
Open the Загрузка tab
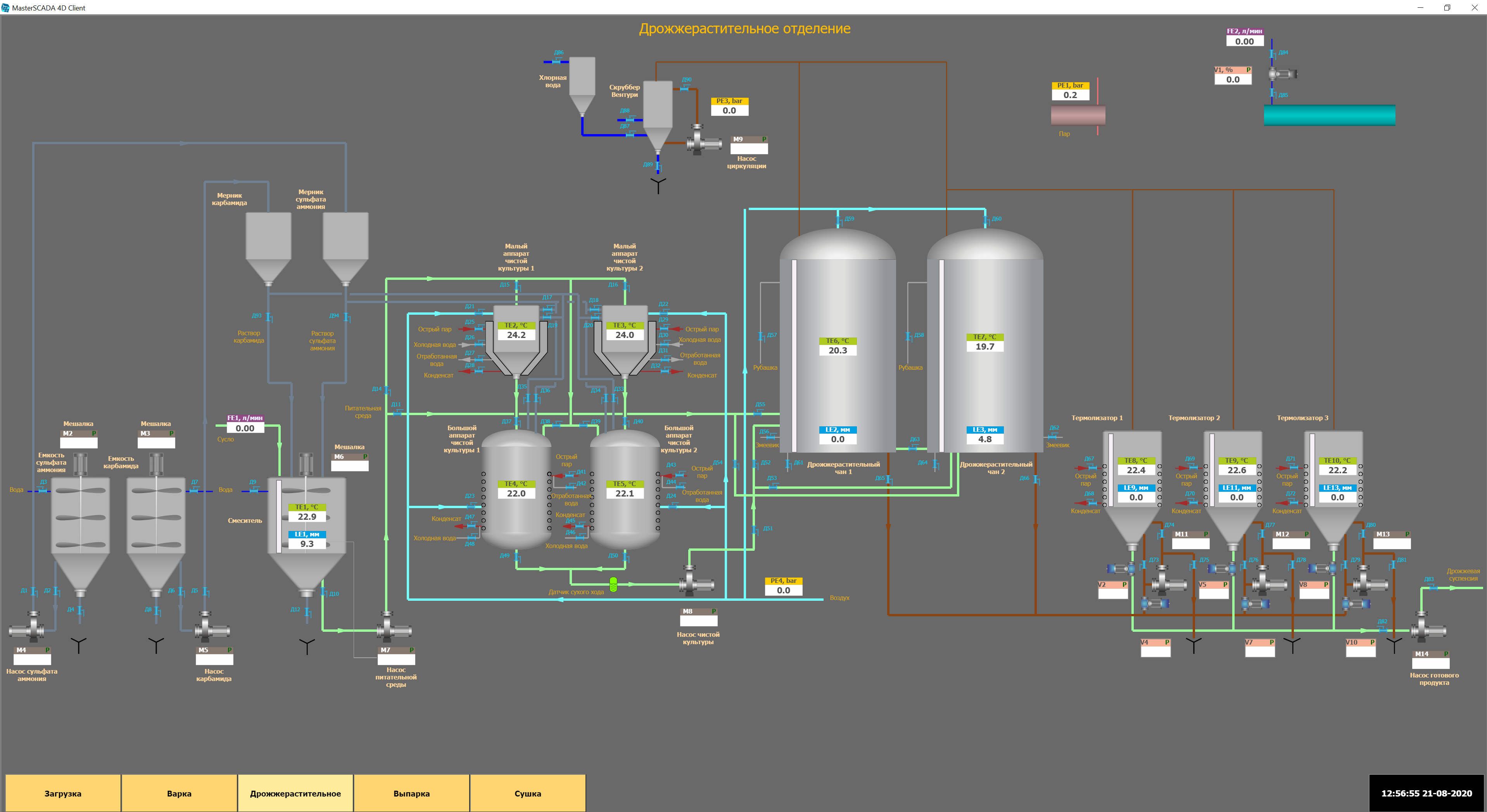[x=63, y=793]
